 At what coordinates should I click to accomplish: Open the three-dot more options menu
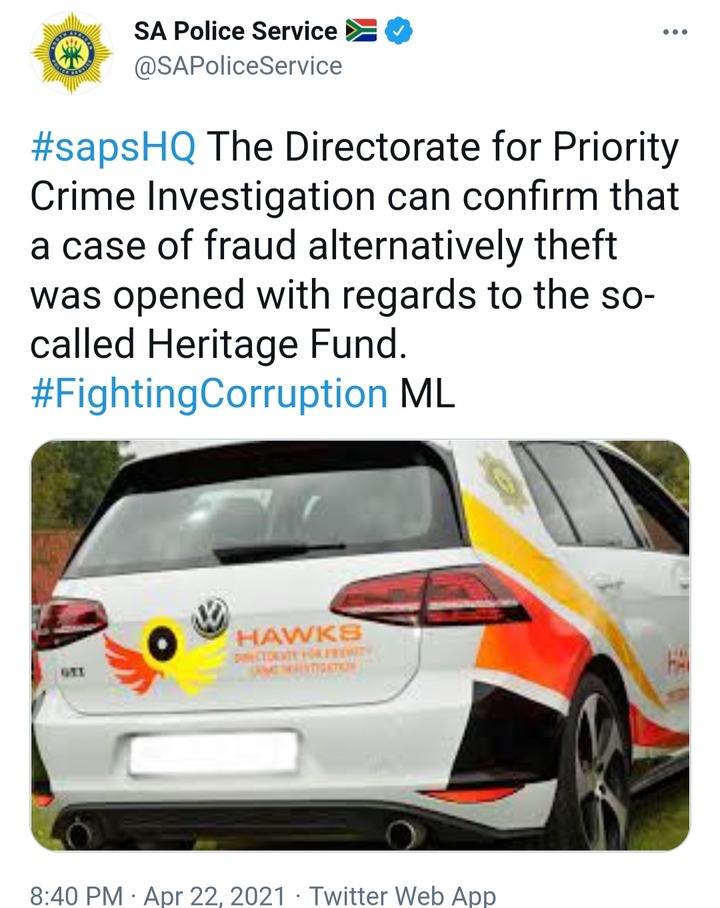675,32
